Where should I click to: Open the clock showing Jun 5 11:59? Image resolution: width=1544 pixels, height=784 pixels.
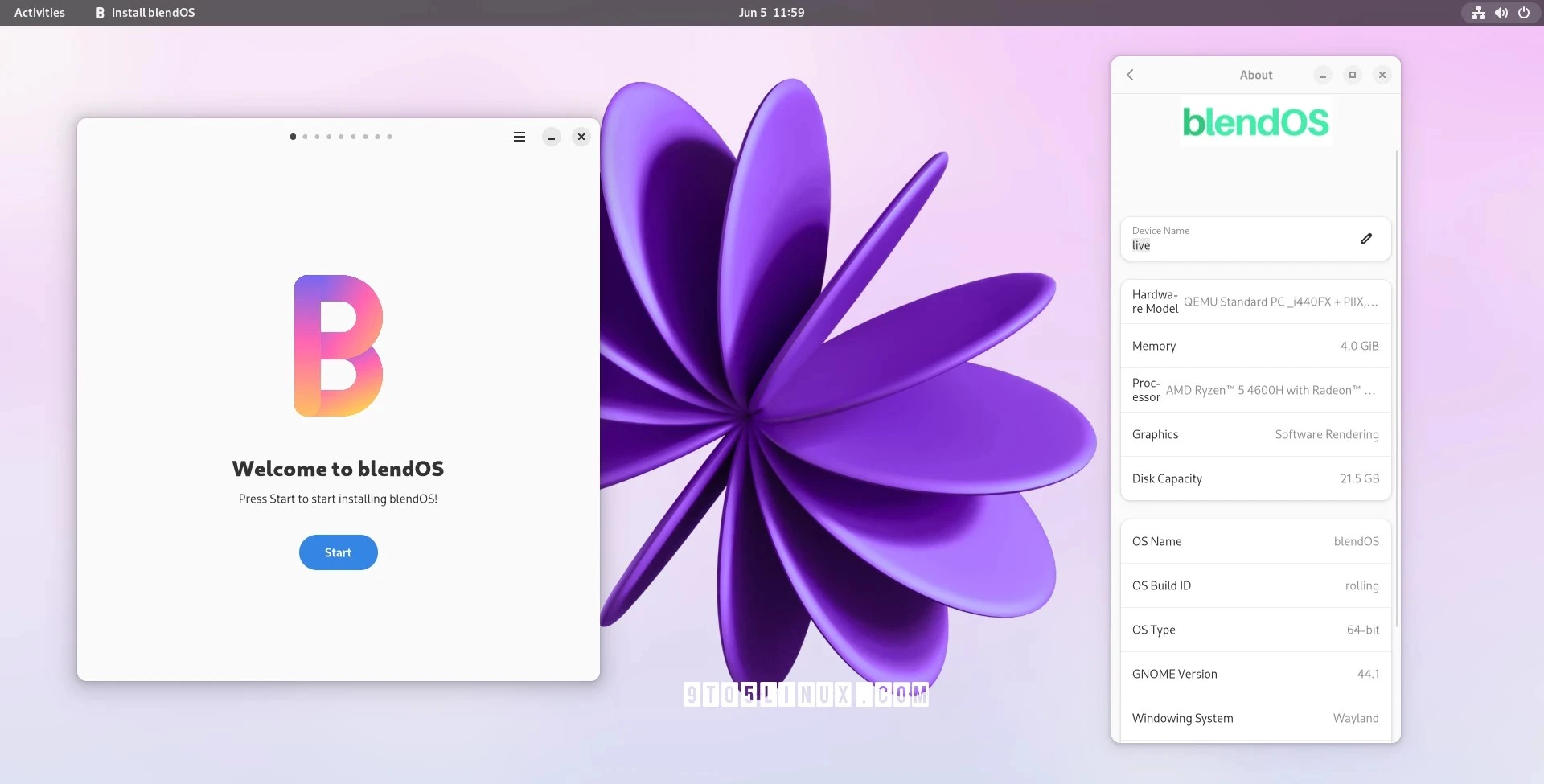pyautogui.click(x=771, y=13)
